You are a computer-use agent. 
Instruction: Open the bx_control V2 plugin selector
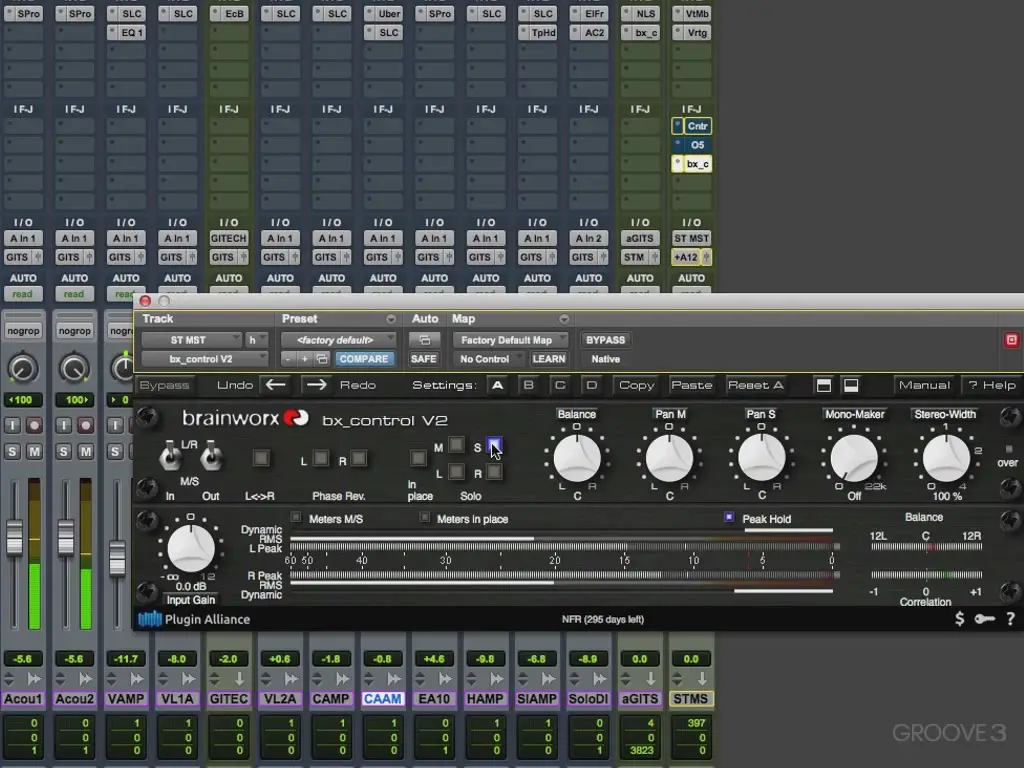pos(204,359)
